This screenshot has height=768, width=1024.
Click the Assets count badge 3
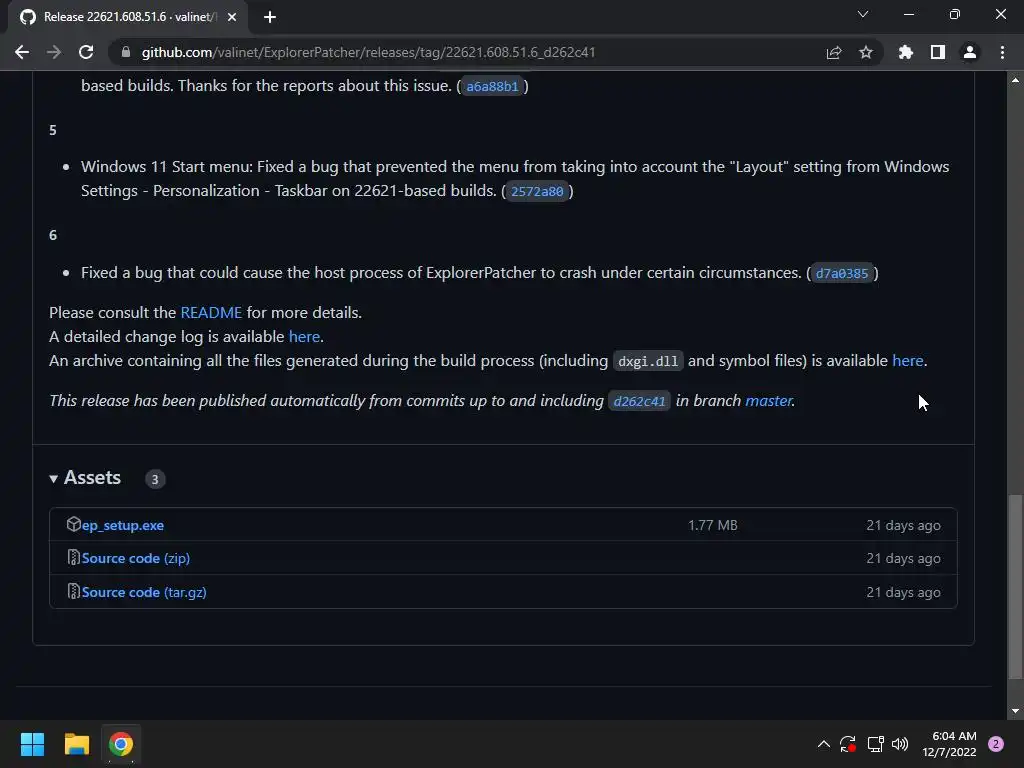(155, 479)
